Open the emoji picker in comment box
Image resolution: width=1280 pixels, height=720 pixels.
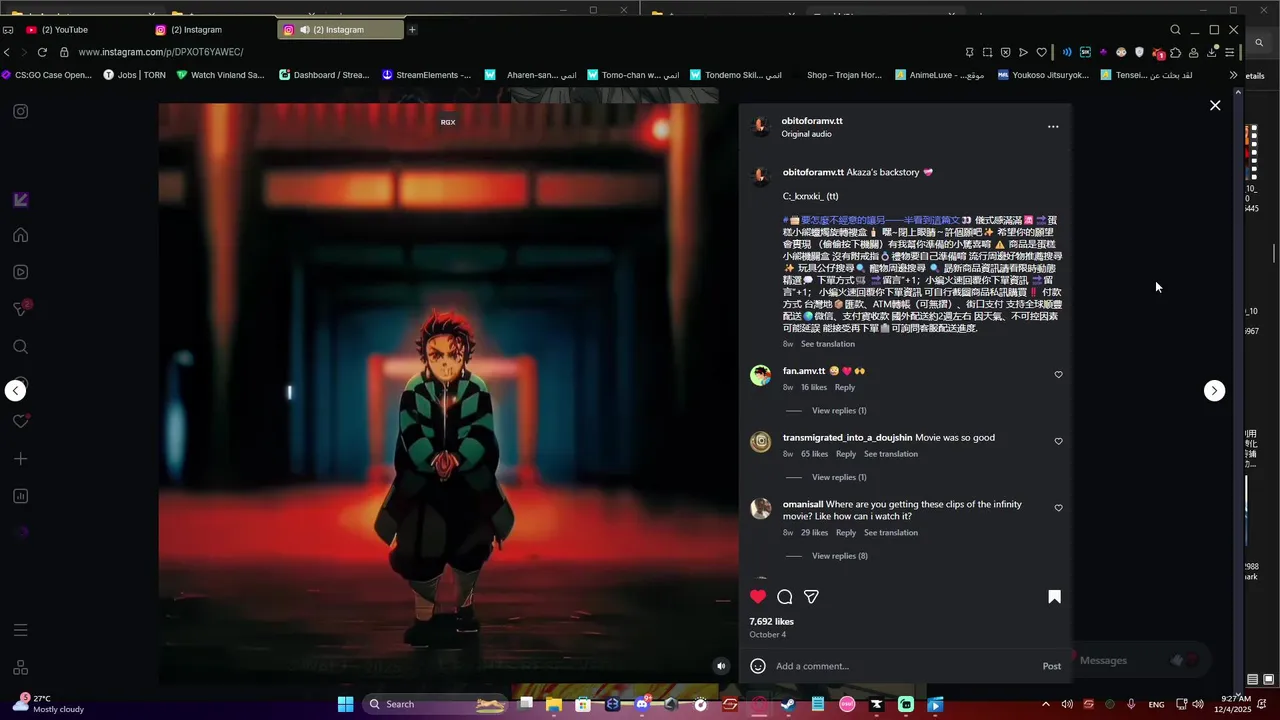(758, 666)
